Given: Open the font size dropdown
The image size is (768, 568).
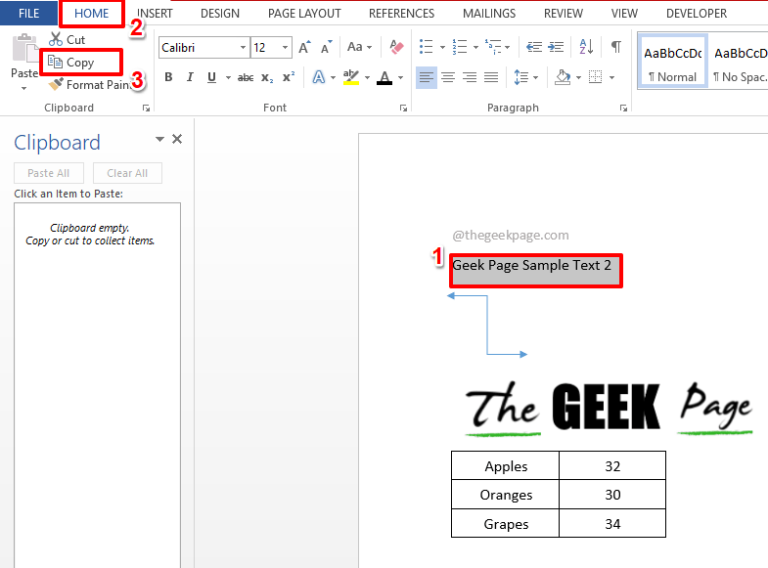Looking at the screenshot, I should (x=286, y=47).
